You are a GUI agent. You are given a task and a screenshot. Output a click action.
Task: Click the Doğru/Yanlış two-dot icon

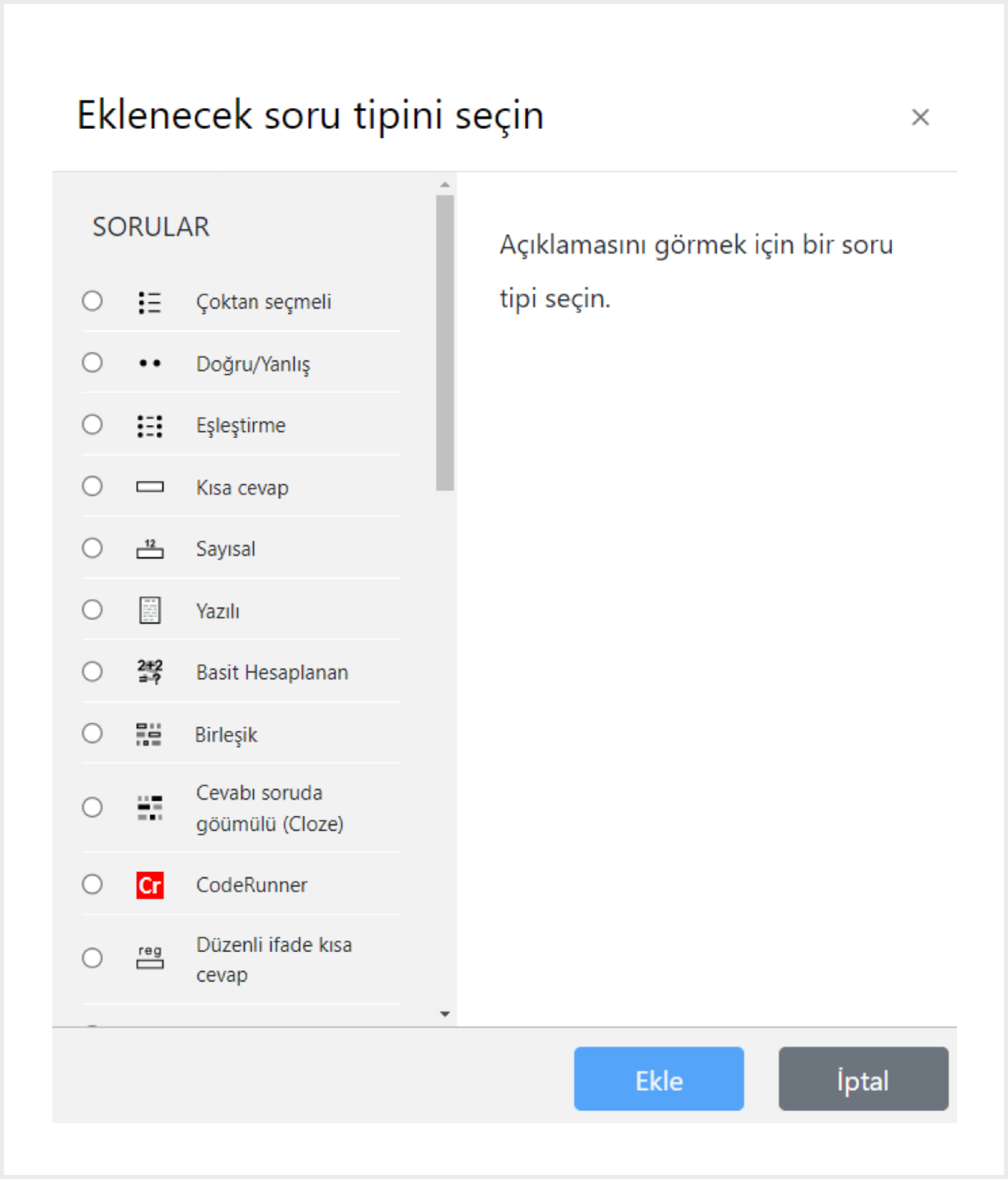pos(150,363)
